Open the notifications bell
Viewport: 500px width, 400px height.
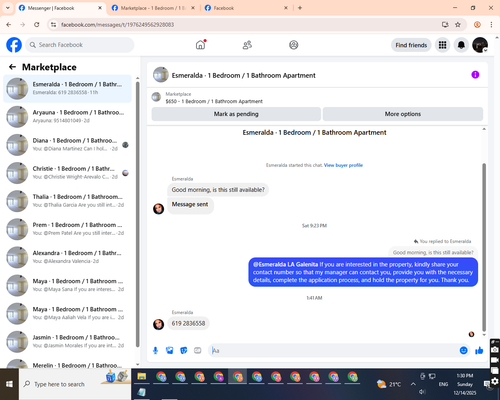point(461,45)
